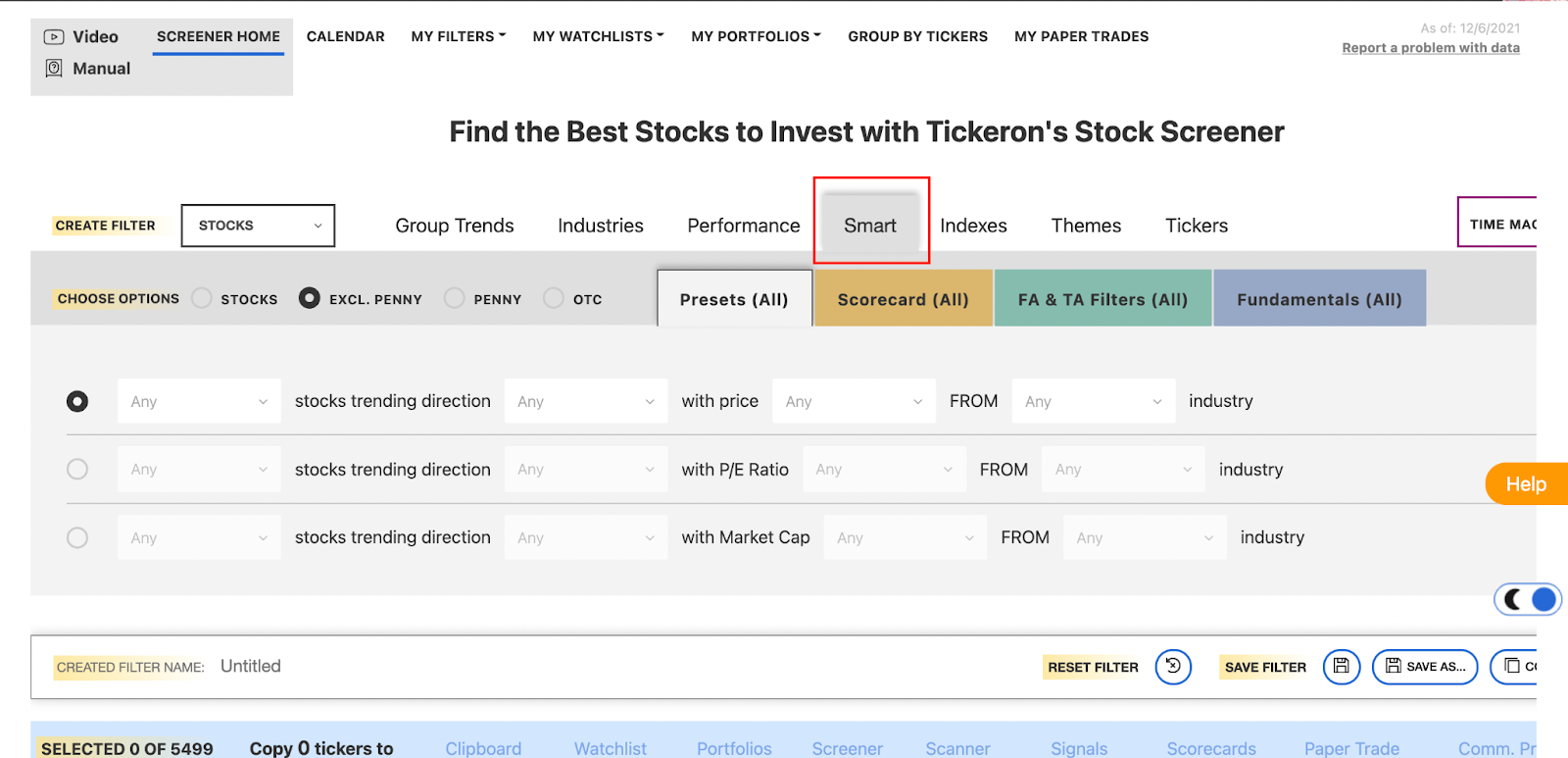Click the Untitled filter name field
Image resolution: width=1568 pixels, height=758 pixels.
[251, 666]
